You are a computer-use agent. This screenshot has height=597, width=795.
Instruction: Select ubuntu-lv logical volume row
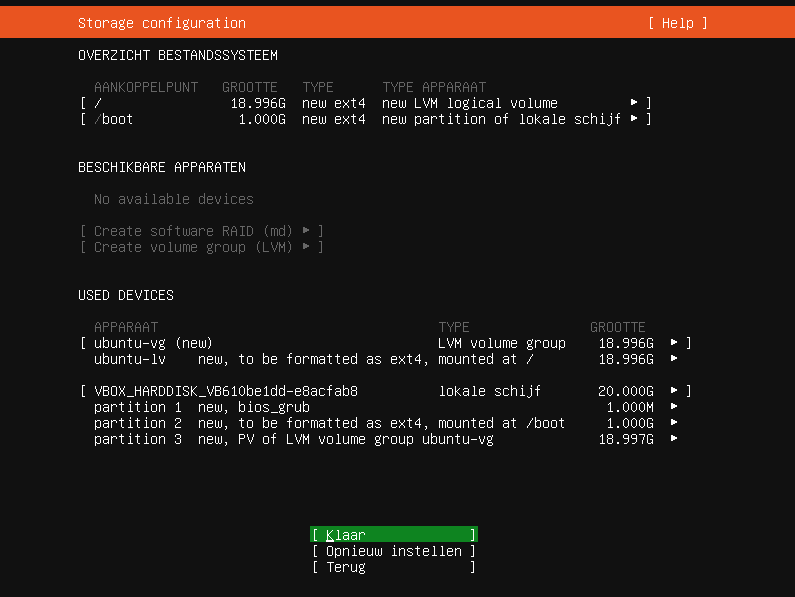click(x=385, y=359)
